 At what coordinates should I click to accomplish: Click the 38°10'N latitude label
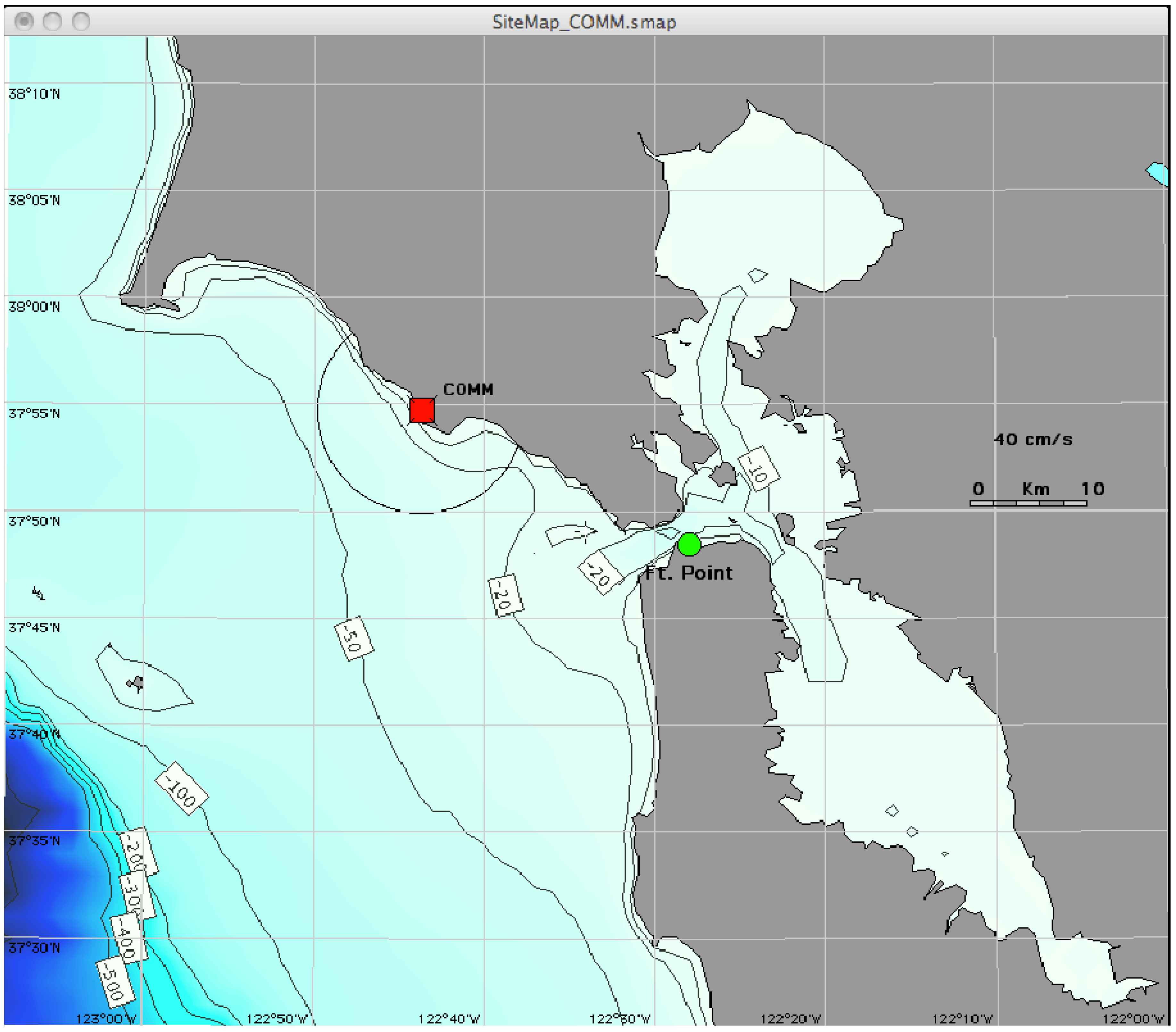click(x=34, y=94)
